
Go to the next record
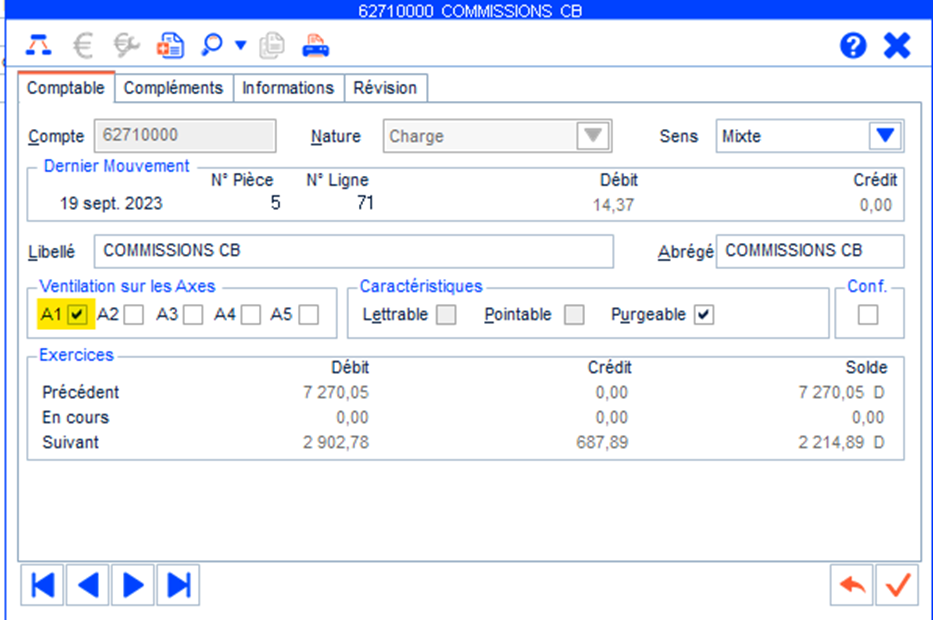click(x=133, y=585)
